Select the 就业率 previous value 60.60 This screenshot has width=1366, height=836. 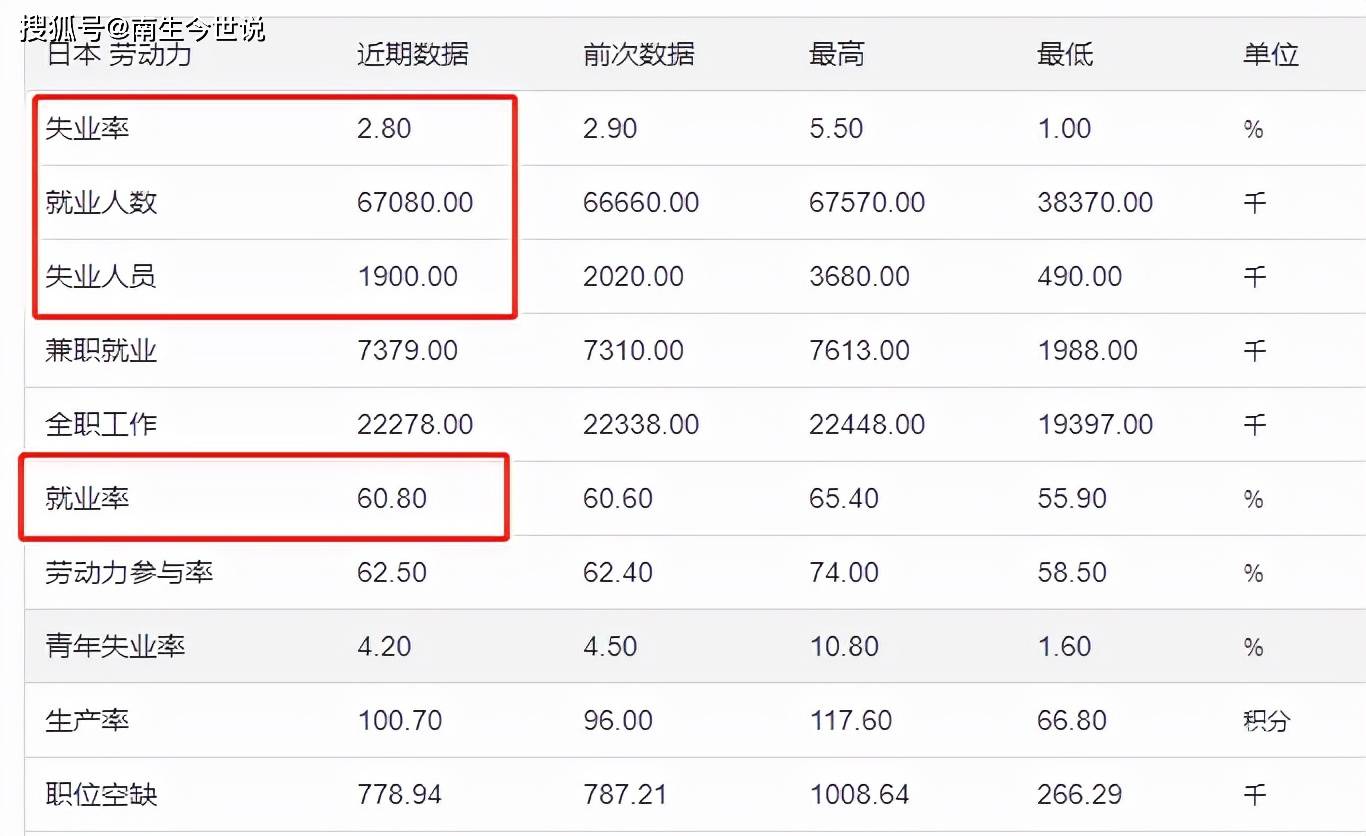[618, 499]
